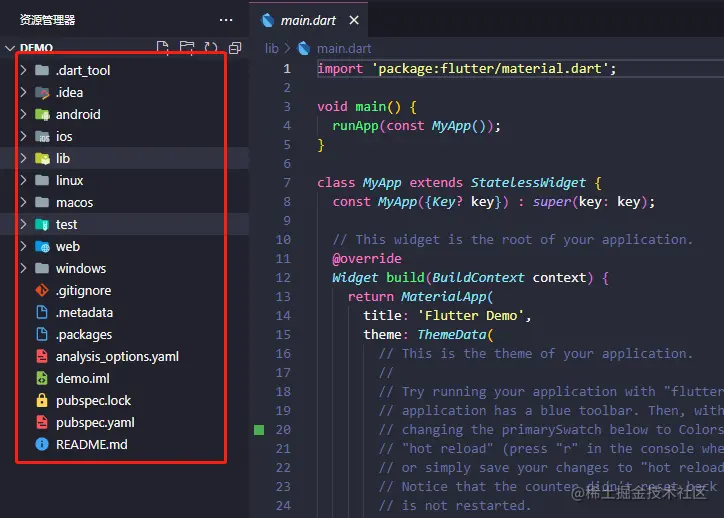Image resolution: width=724 pixels, height=518 pixels.
Task: Click line number 1 in the gutter
Action: tap(287, 69)
